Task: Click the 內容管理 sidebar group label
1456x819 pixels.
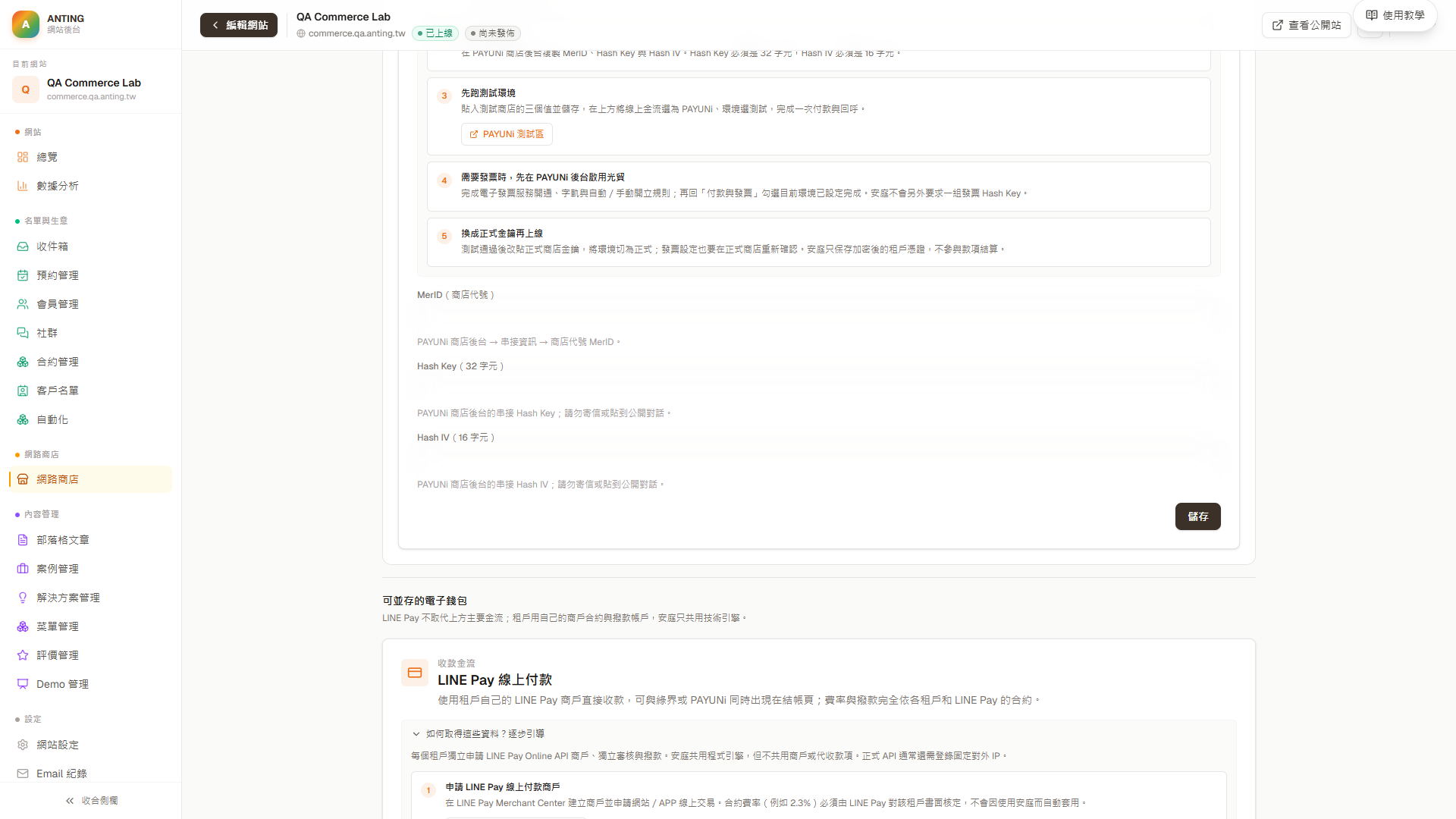Action: tap(42, 514)
